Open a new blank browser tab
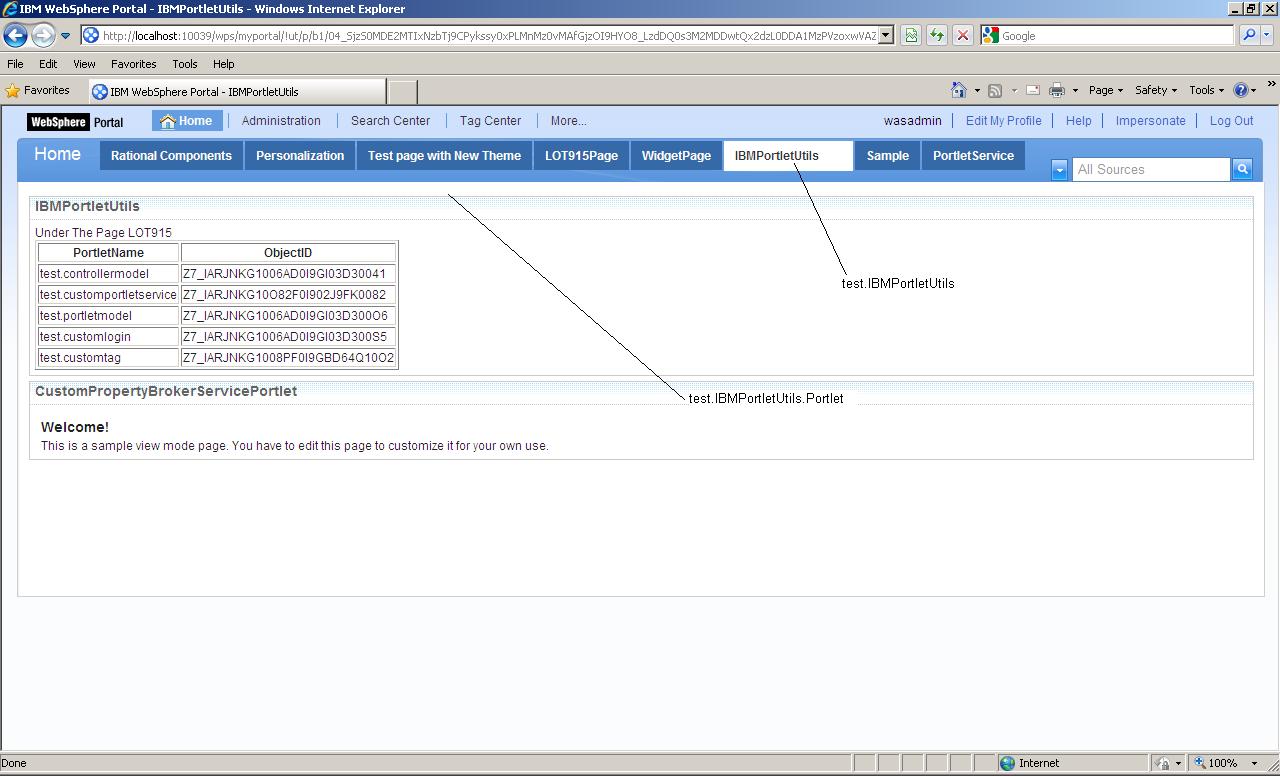1280x776 pixels. 402,91
